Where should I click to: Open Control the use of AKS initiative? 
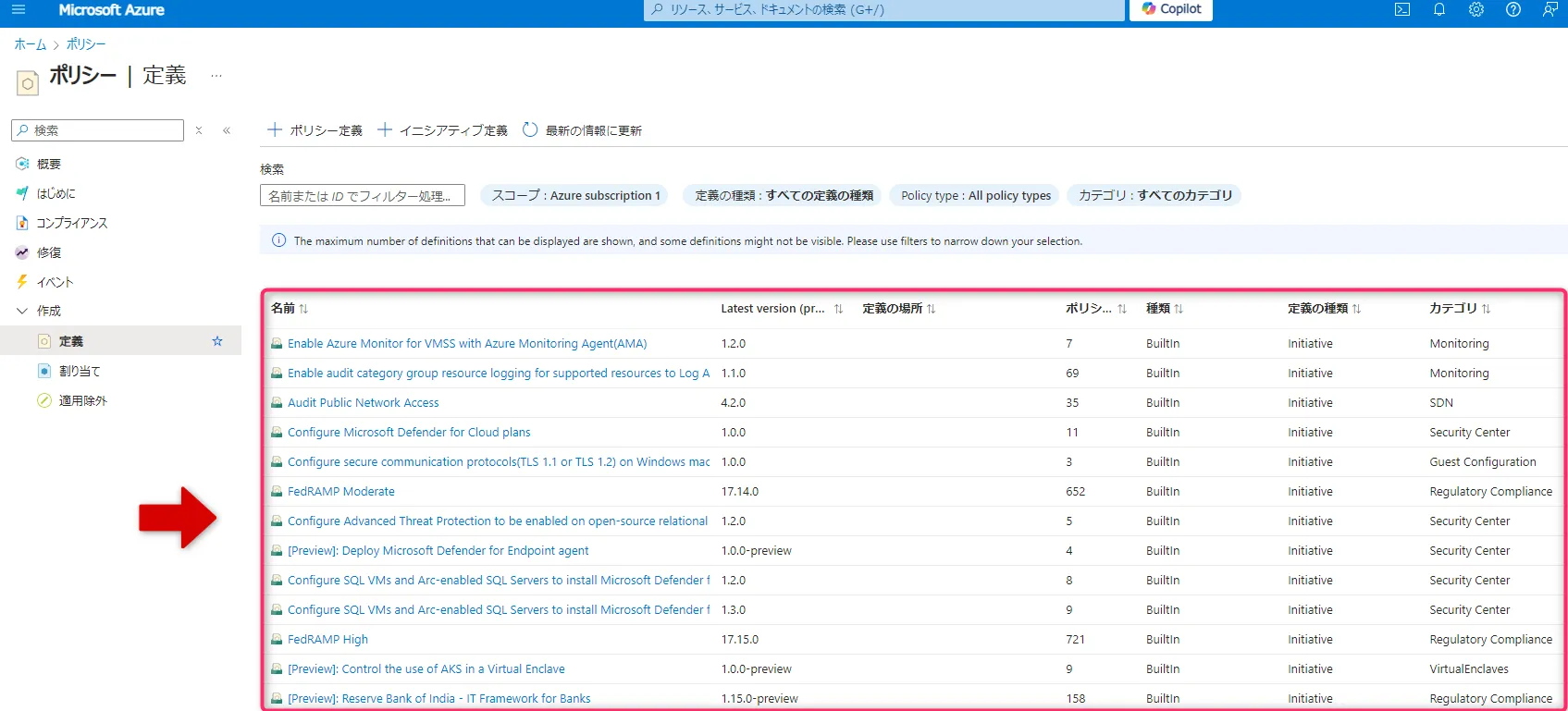[426, 668]
